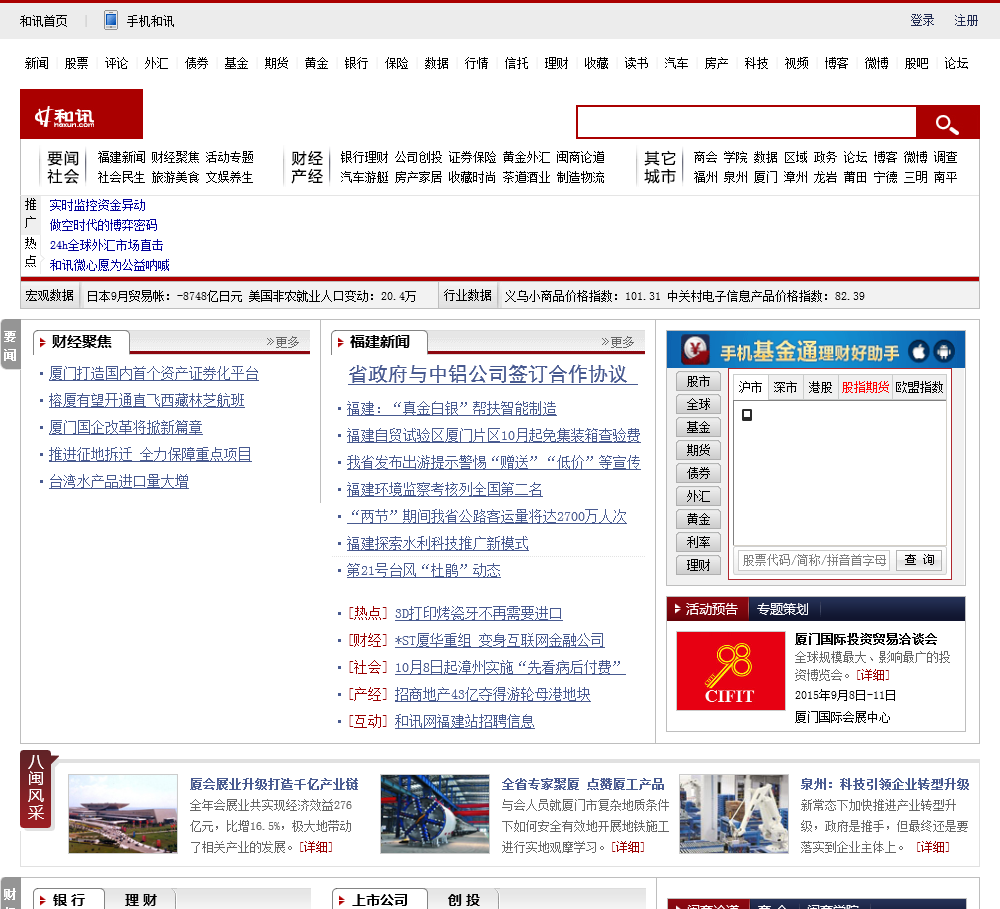Open 实时监控资金异动 promo link

click(98, 205)
